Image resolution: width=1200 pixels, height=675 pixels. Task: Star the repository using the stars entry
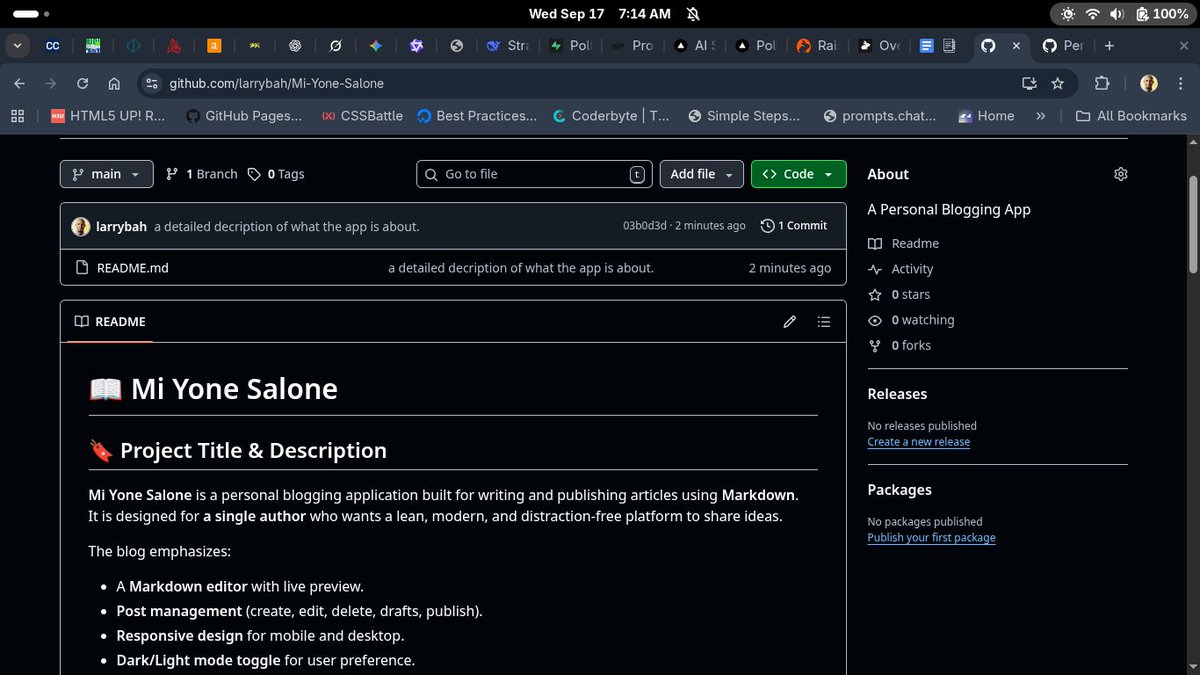906,294
